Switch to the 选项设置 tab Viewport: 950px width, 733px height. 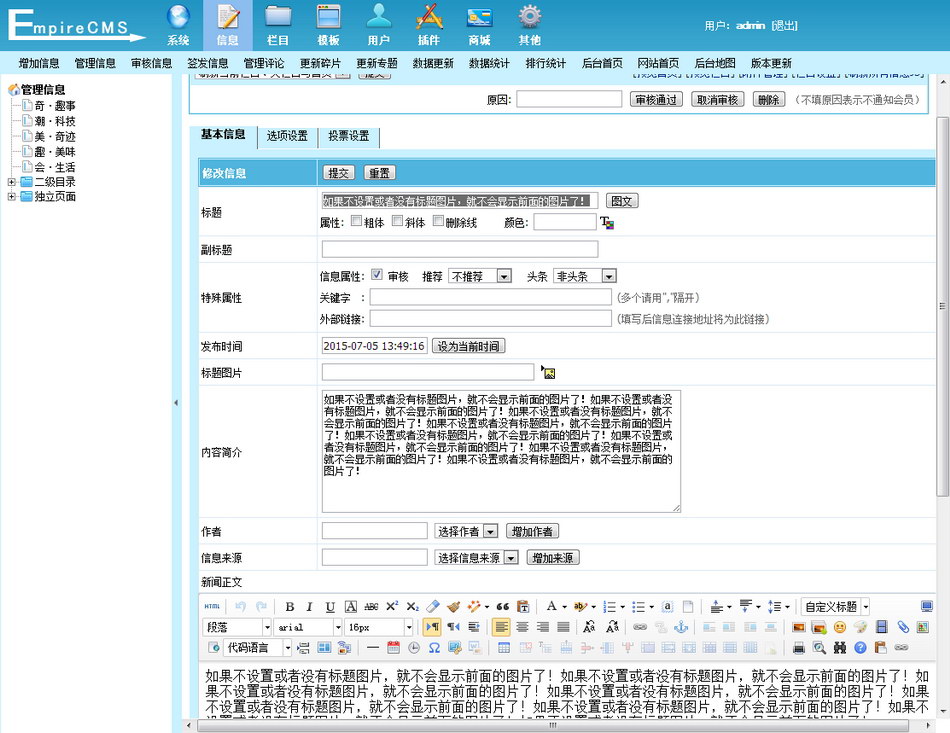[x=287, y=136]
